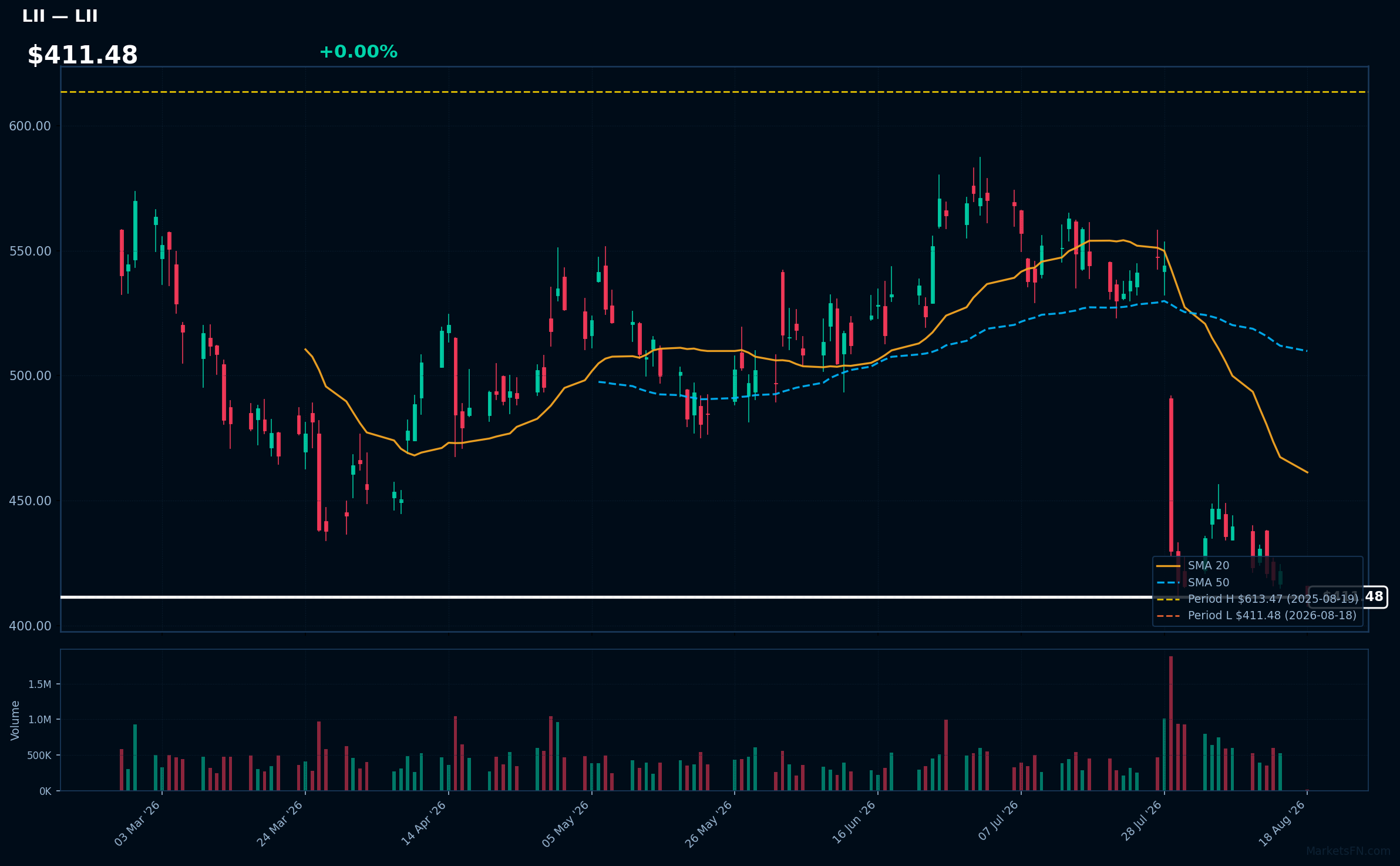Click the +0.00% change value

tap(358, 52)
